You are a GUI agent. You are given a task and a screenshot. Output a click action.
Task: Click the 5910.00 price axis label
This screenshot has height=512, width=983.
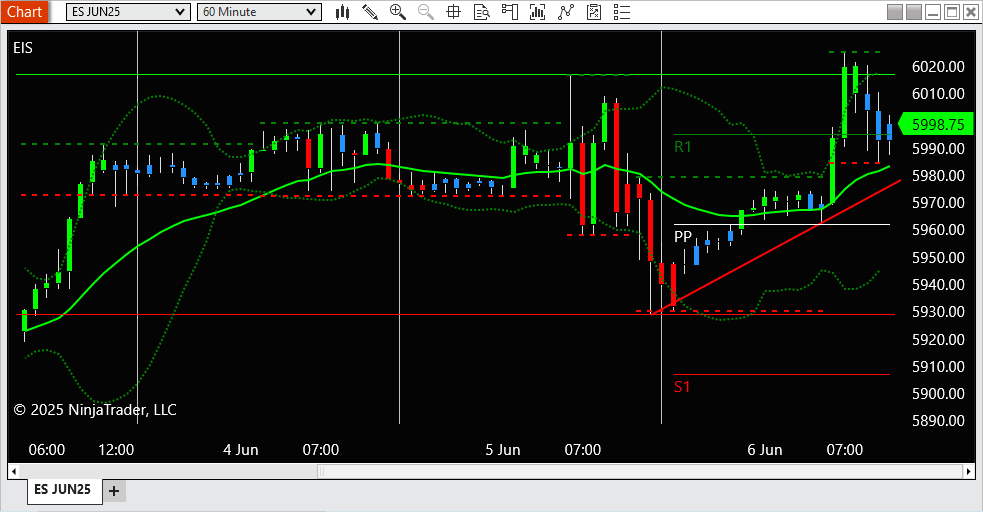tap(938, 366)
